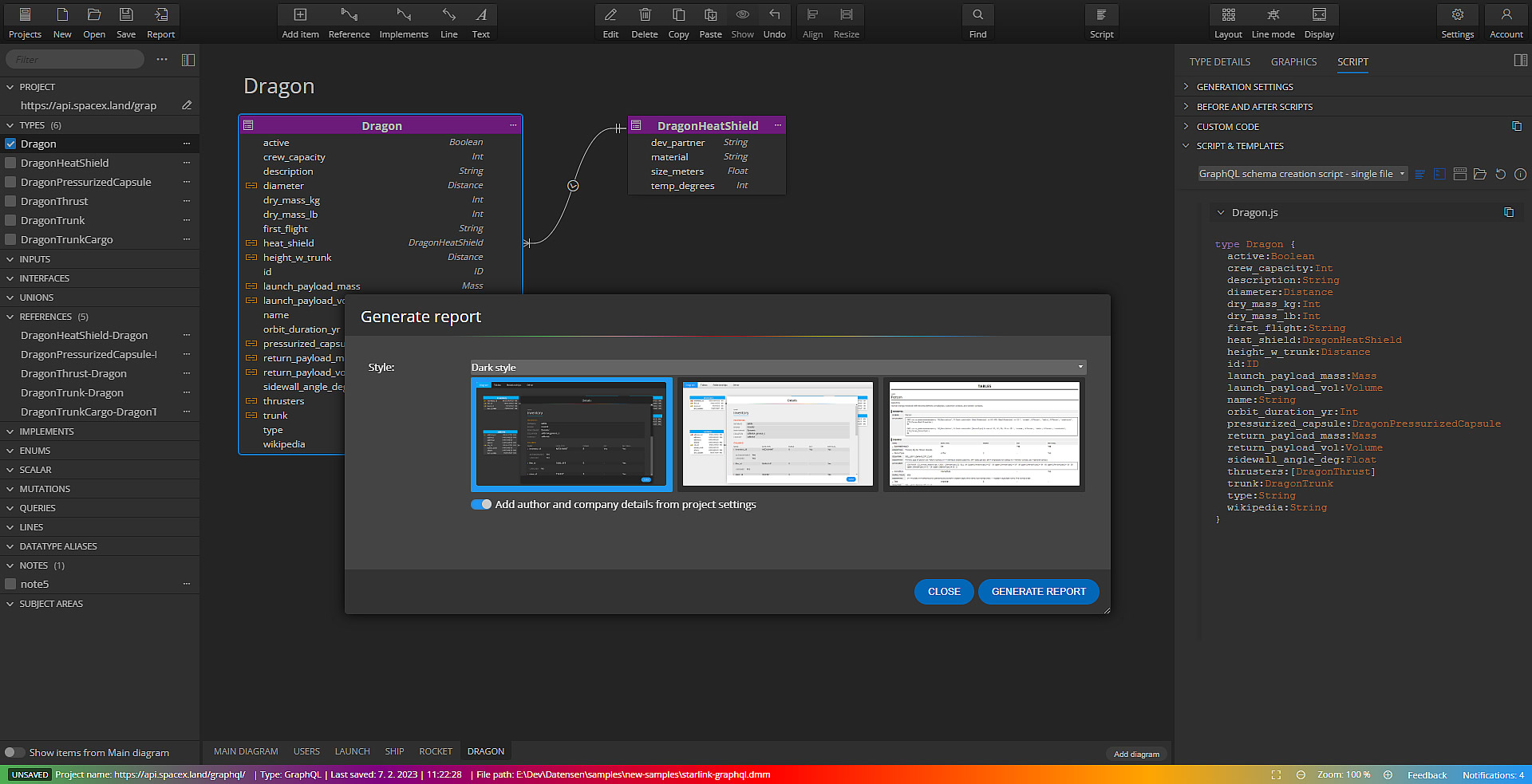Disable author and company details toggle
Screen dimensions: 1532x784
coord(481,504)
